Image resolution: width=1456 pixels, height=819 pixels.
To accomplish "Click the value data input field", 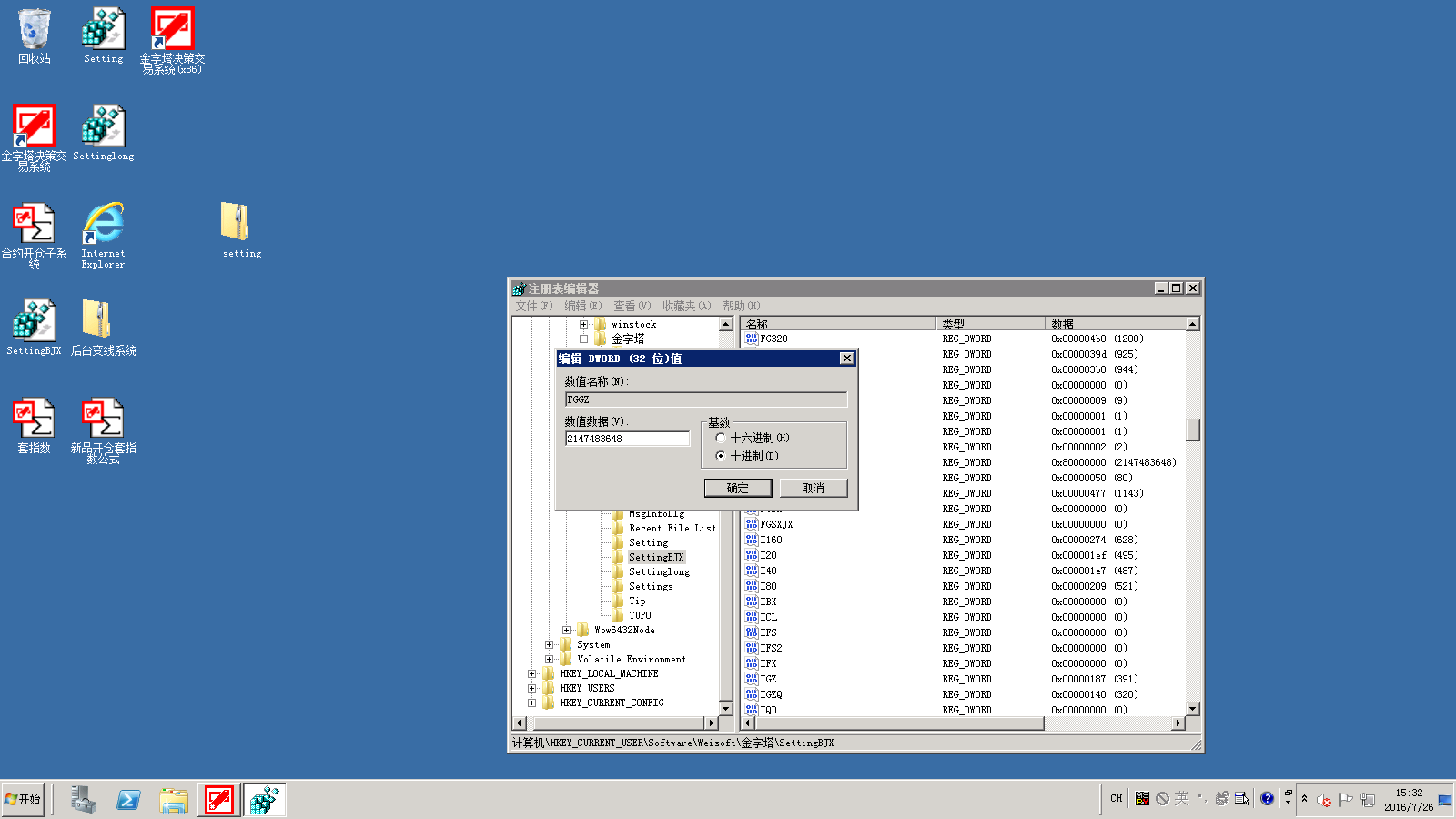I will (626, 439).
